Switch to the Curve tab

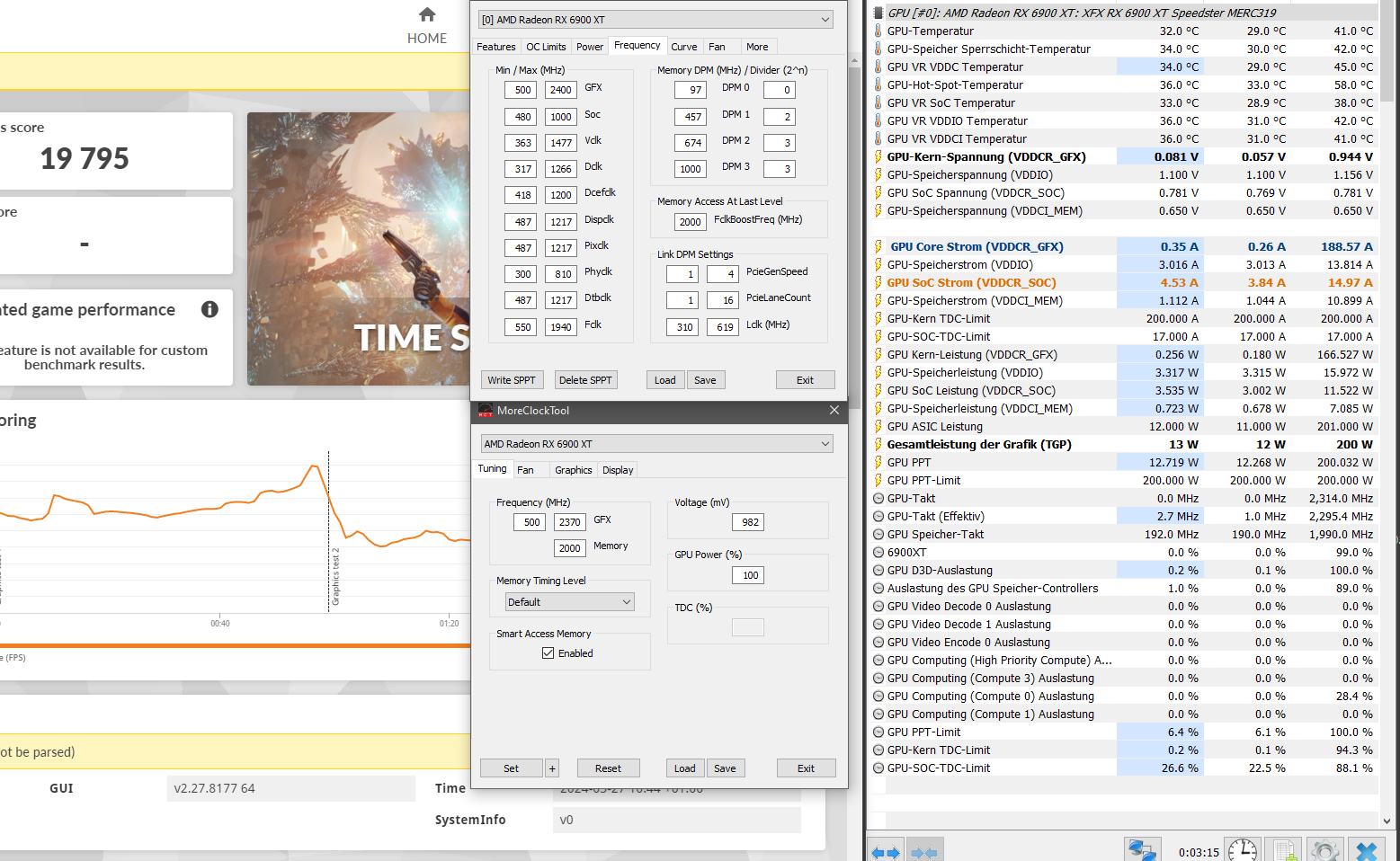[x=684, y=47]
